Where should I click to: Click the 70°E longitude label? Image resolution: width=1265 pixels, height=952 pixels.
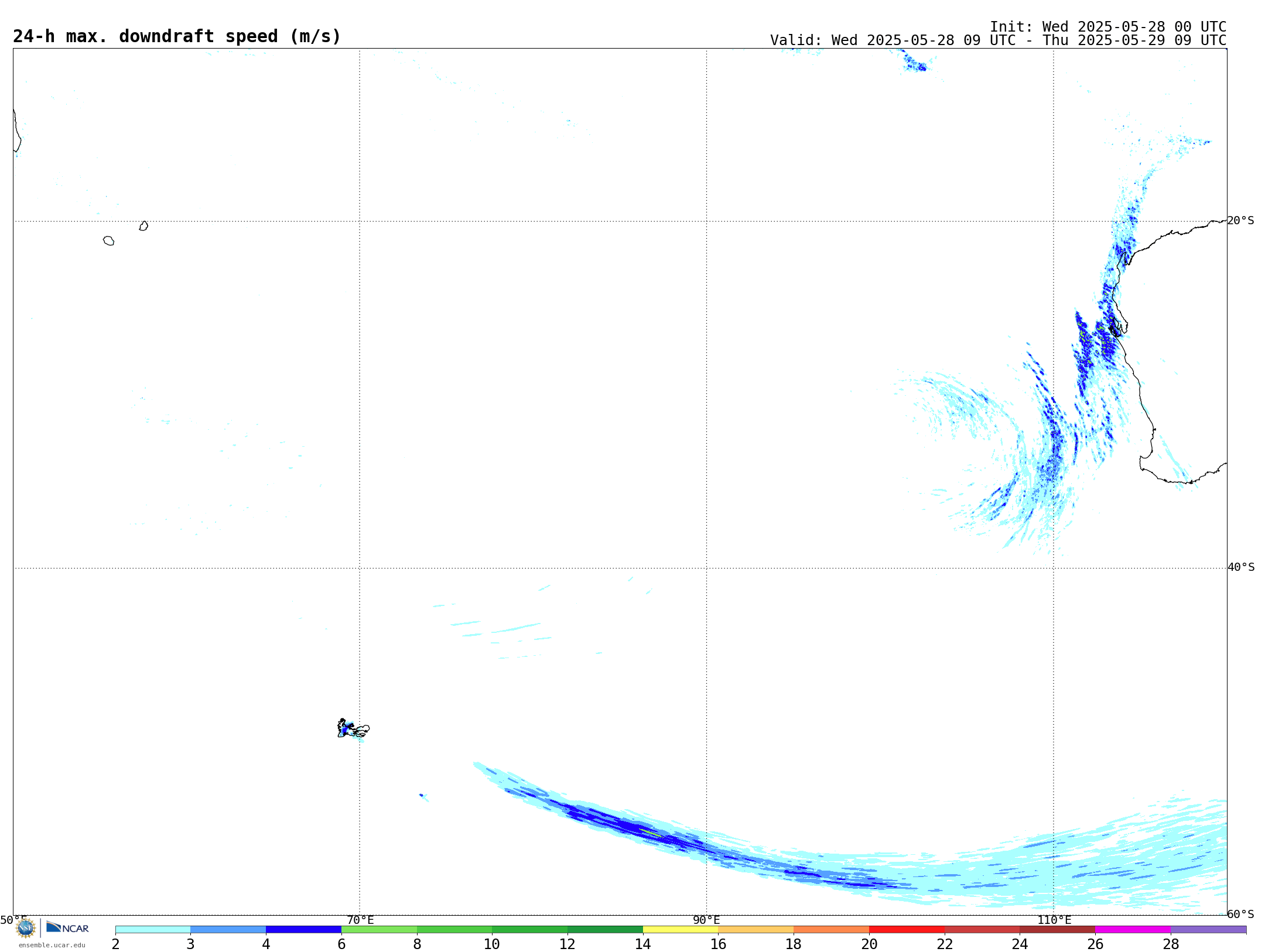point(360,920)
